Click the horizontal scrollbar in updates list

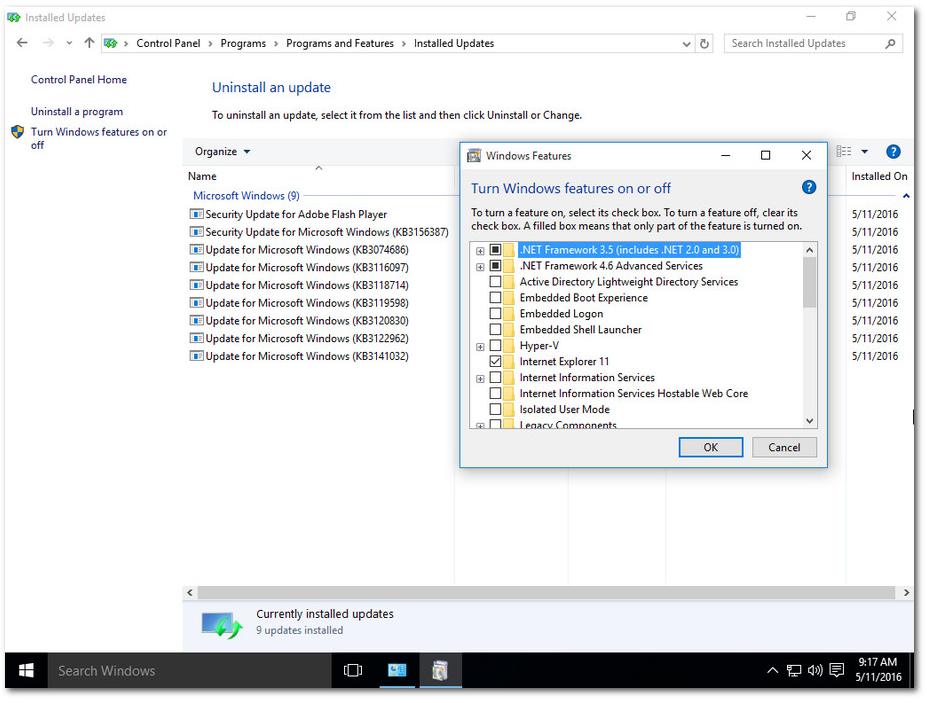(x=546, y=592)
